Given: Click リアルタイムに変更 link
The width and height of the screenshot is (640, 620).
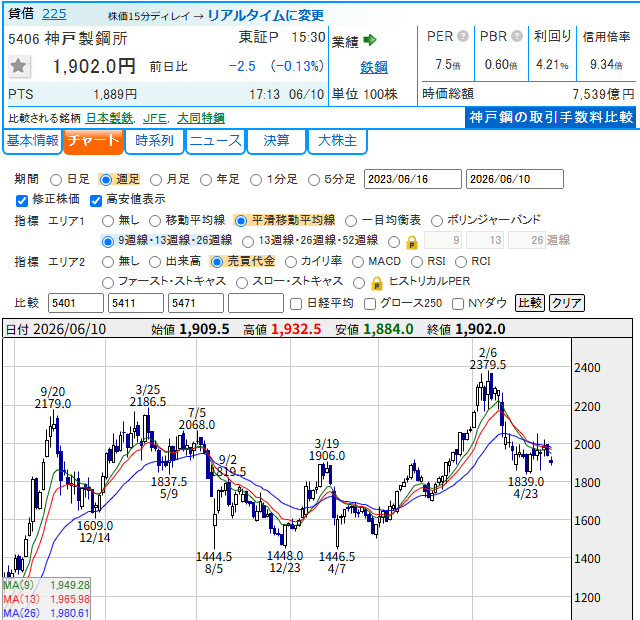Looking at the screenshot, I should coord(266,16).
